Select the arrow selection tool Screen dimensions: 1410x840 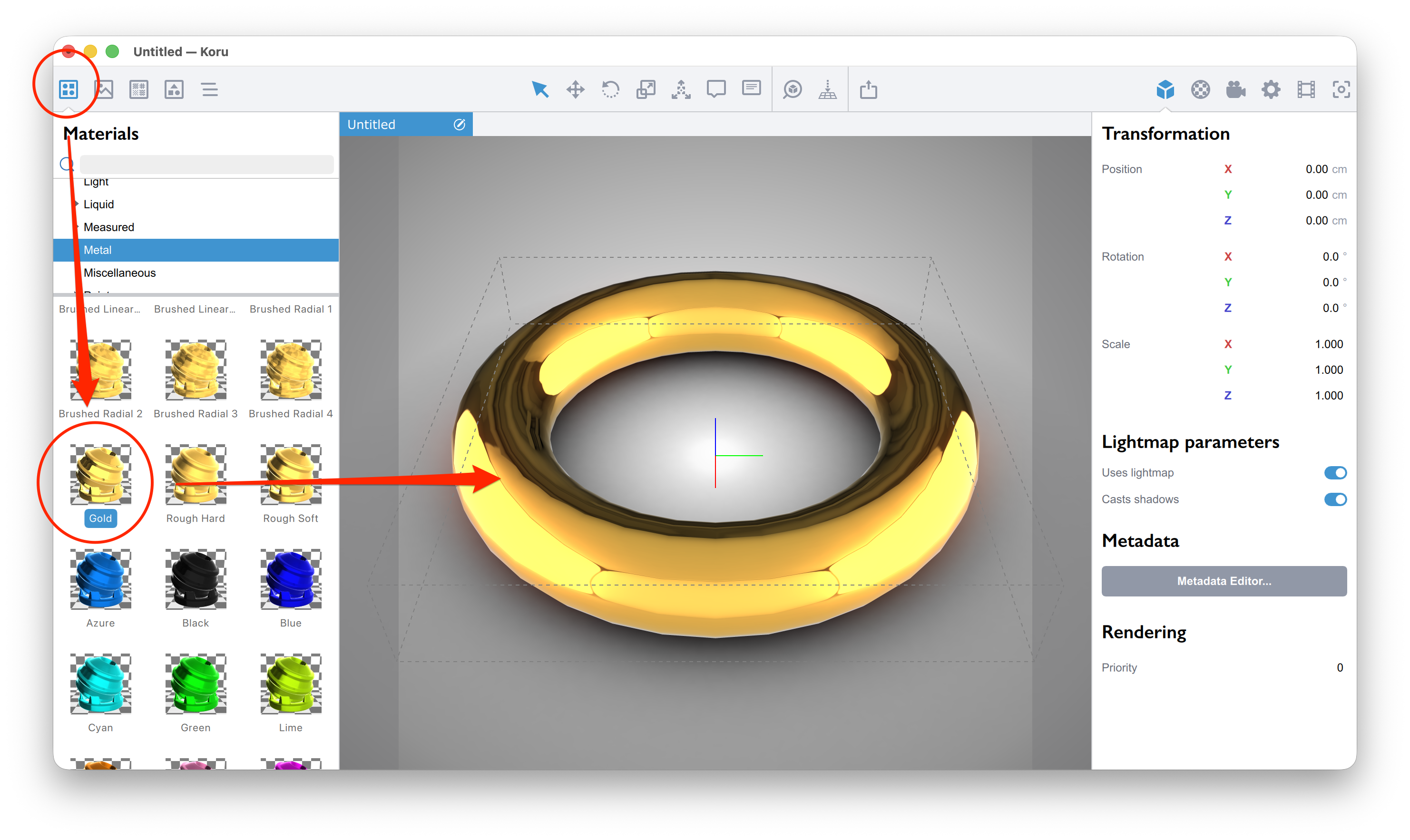click(540, 89)
